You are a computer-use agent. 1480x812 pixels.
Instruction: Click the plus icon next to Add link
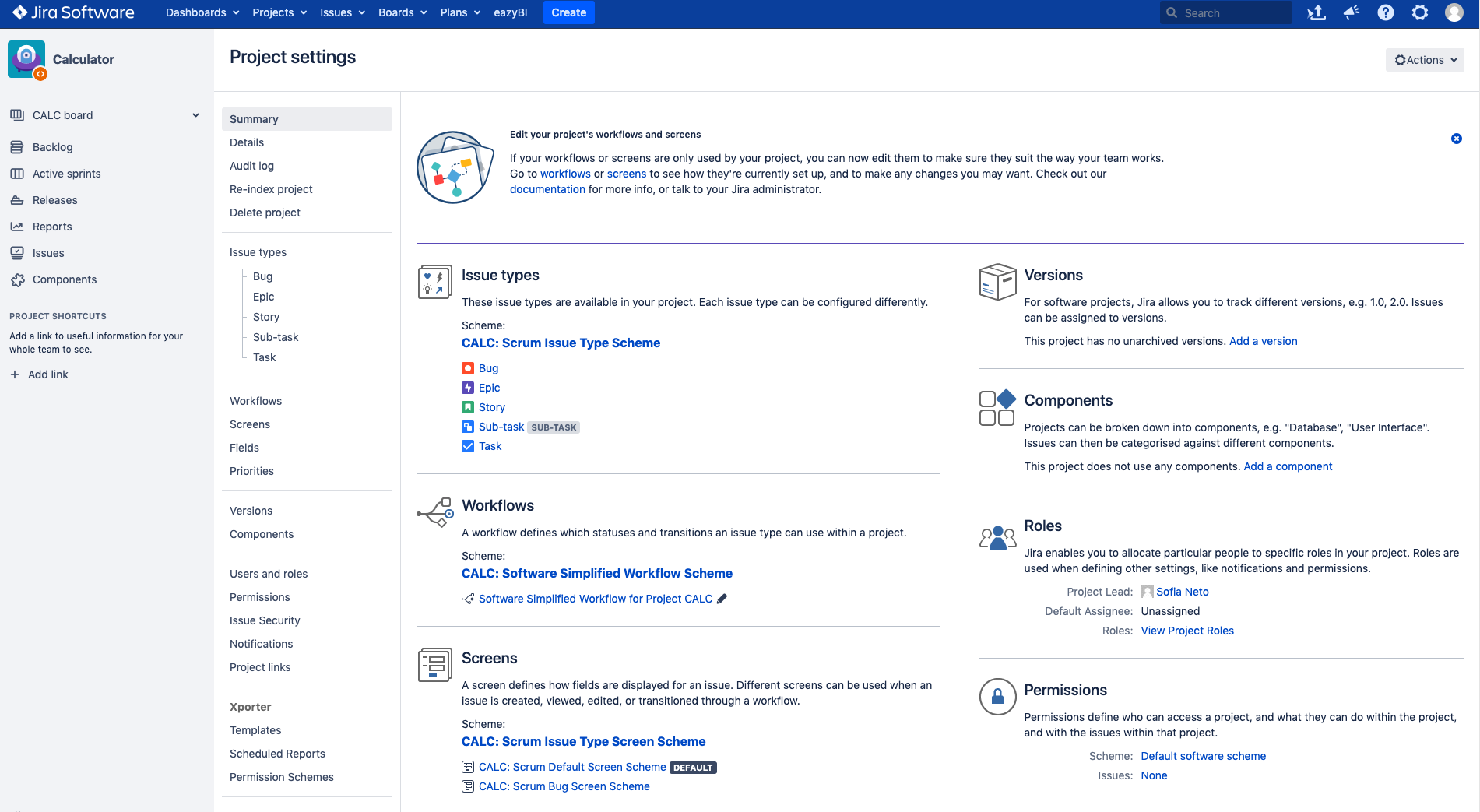15,374
